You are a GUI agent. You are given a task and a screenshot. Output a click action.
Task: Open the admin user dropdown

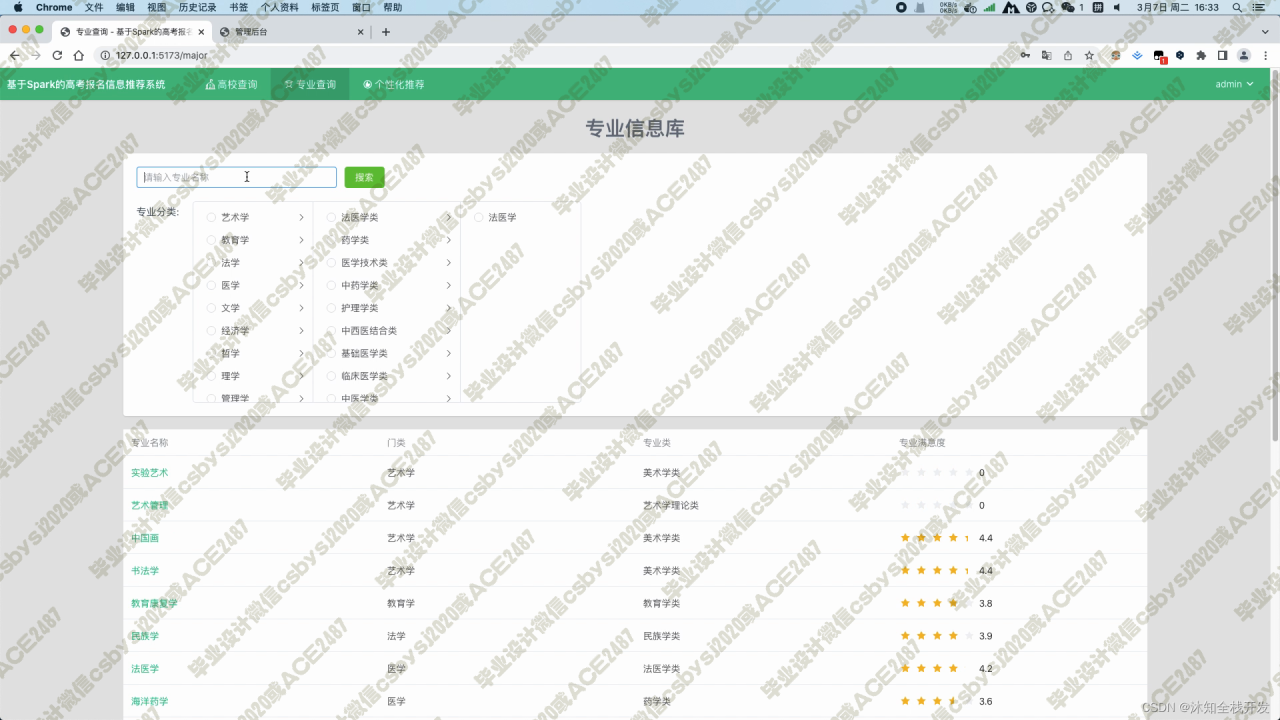[x=1234, y=85]
